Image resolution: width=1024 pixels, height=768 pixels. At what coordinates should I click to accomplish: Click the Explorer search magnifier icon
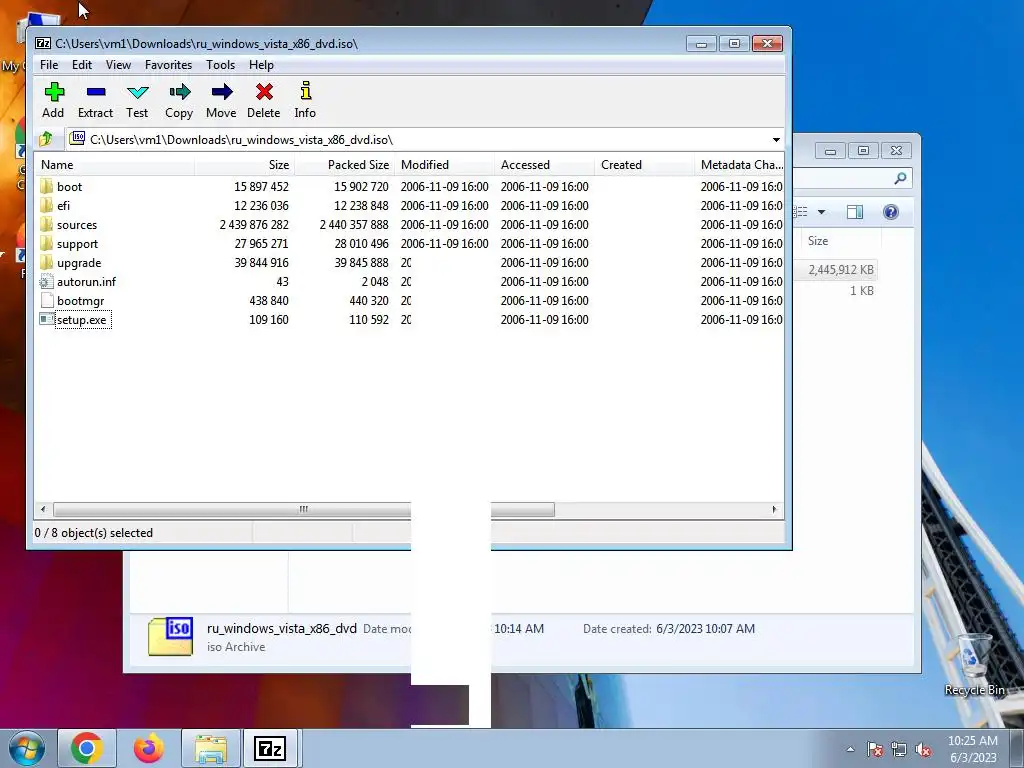[901, 178]
